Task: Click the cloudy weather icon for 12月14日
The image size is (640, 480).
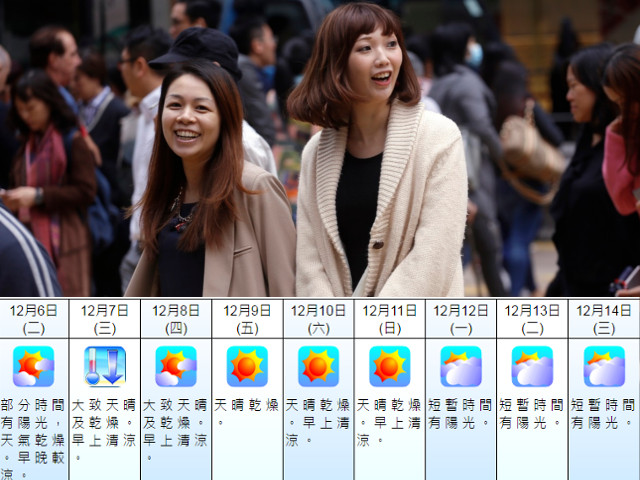Action: (x=604, y=366)
